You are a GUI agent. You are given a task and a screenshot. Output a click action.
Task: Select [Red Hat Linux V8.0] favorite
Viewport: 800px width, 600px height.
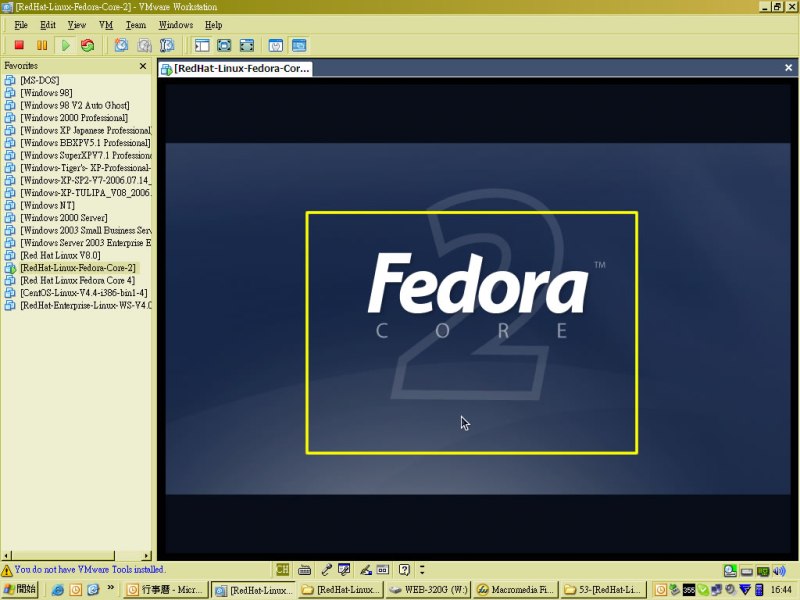(60, 255)
